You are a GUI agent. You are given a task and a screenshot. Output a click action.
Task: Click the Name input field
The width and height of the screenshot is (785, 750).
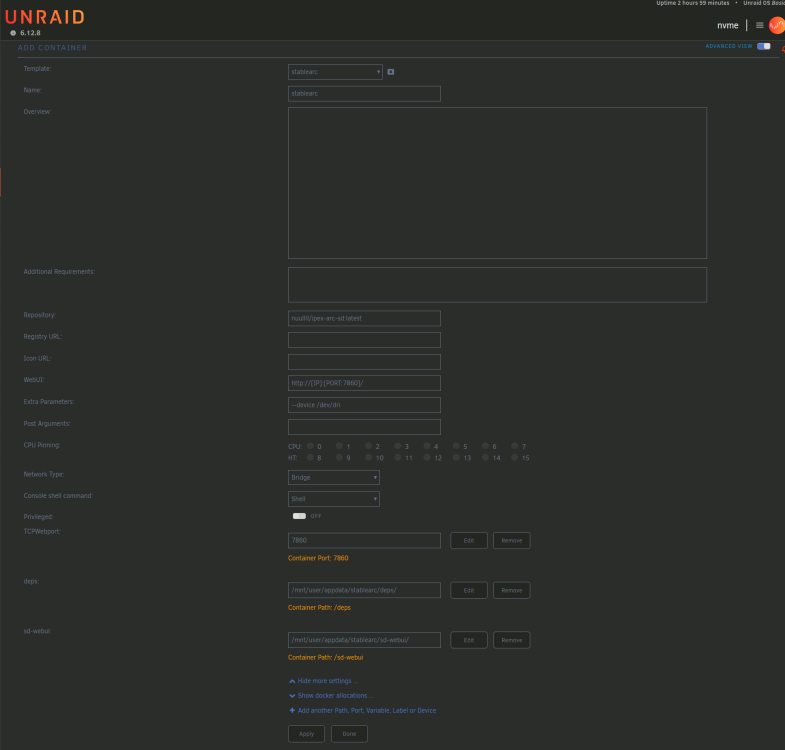click(364, 94)
